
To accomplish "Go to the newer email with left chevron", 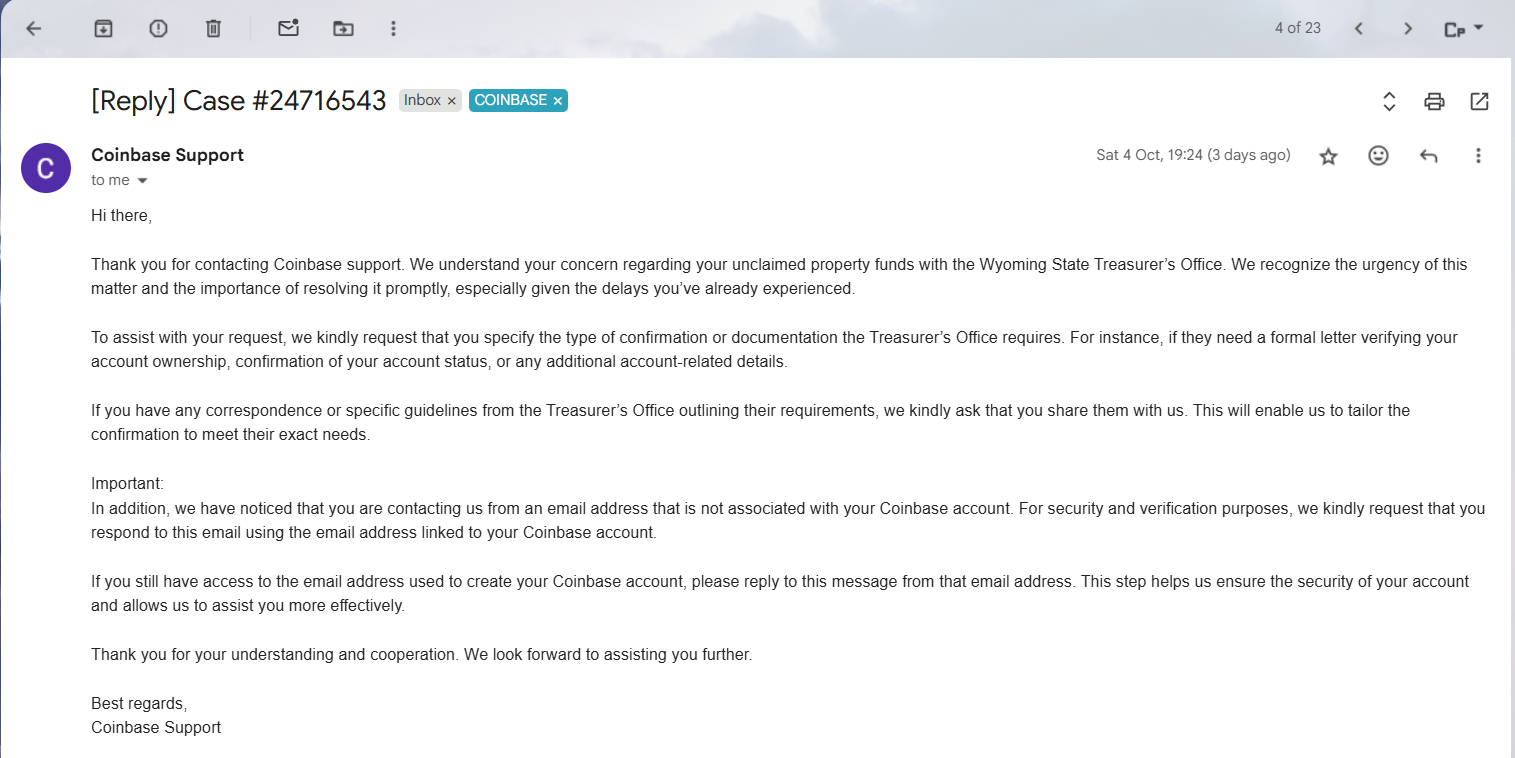I will coord(1359,29).
